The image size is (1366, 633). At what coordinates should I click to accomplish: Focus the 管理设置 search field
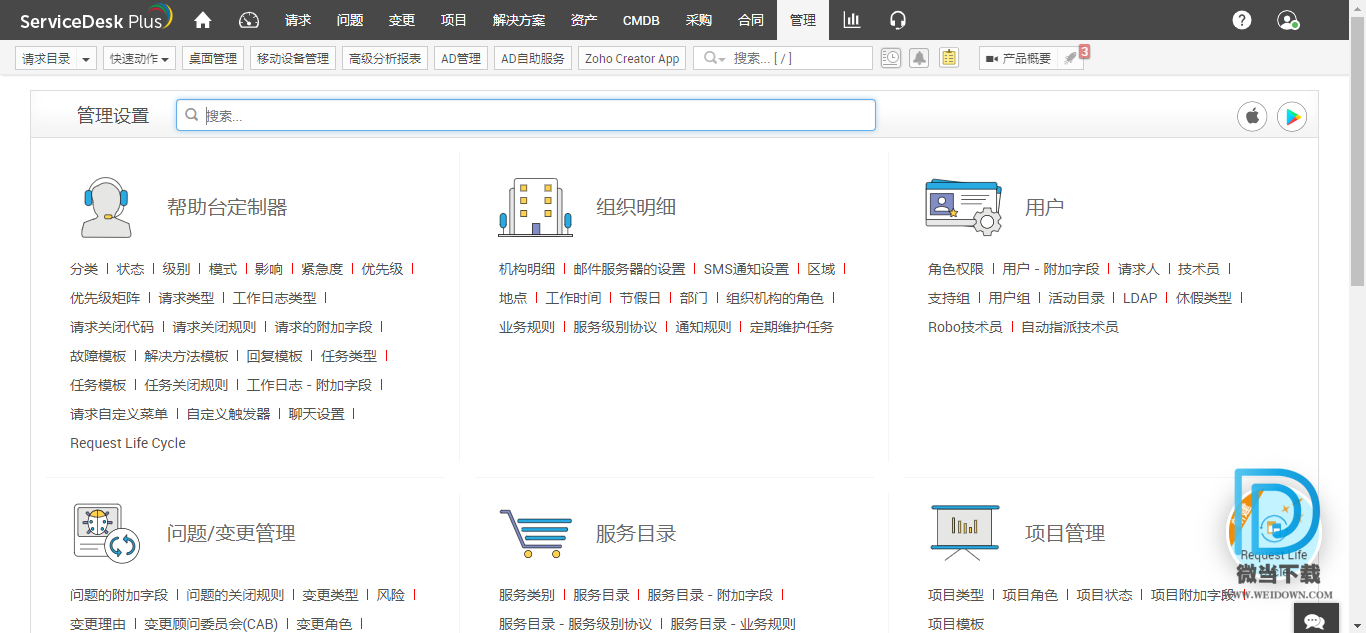point(526,115)
